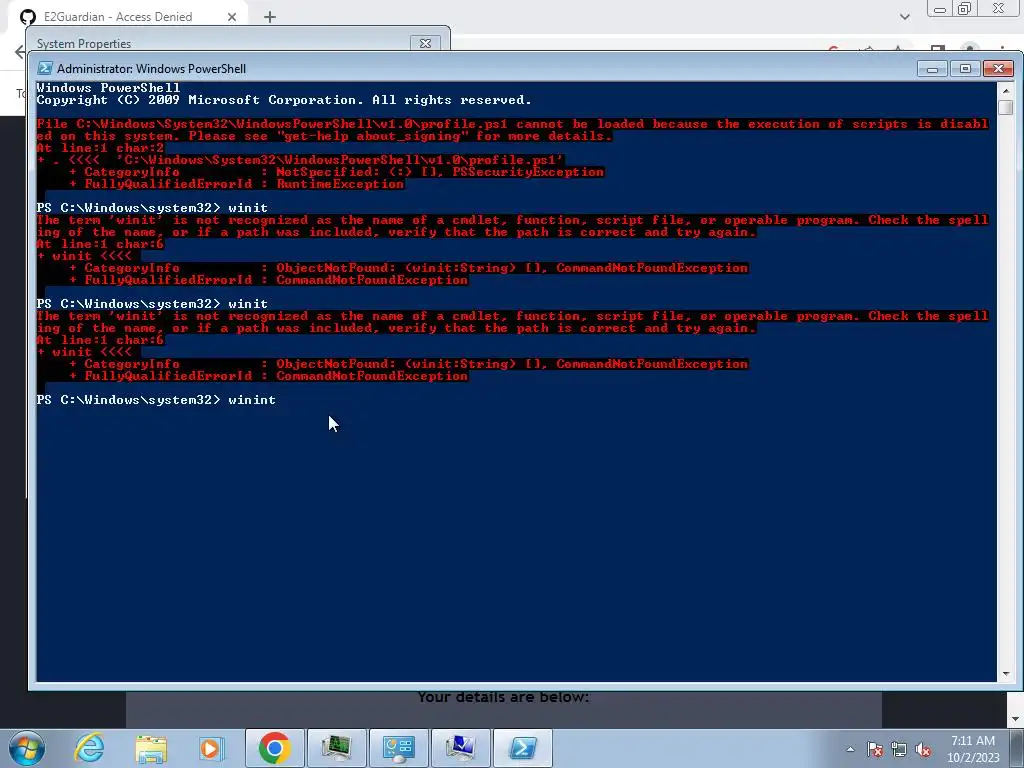Click the Chrome page scrollbar down arrow
The image size is (1024, 768).
pos(1015,719)
